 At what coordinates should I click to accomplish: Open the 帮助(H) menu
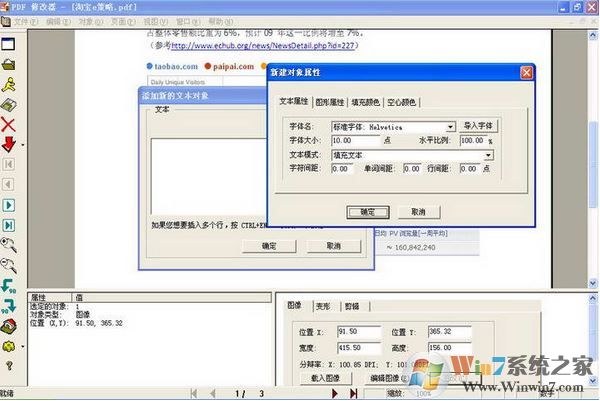tap(221, 22)
